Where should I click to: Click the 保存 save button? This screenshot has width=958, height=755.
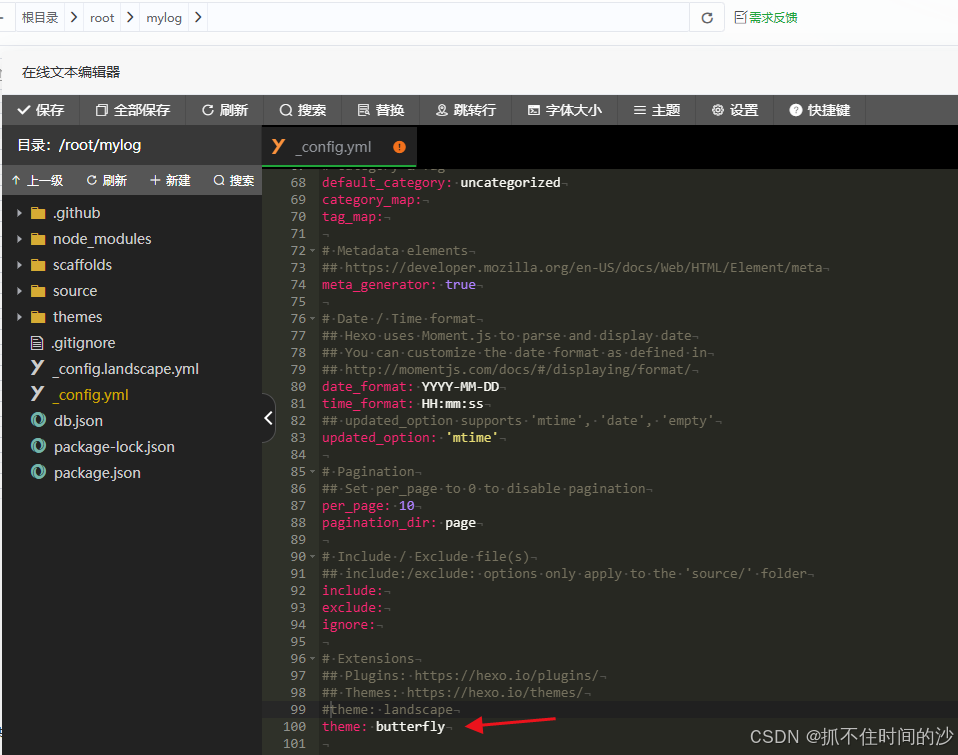[41, 110]
